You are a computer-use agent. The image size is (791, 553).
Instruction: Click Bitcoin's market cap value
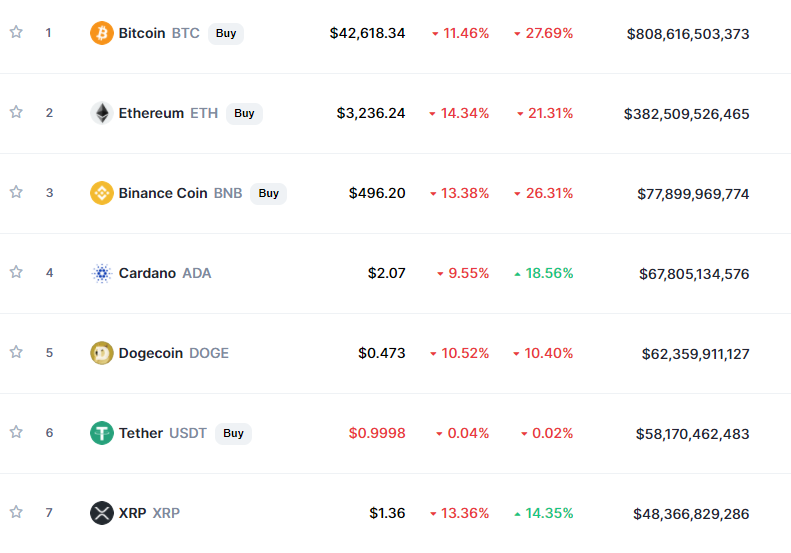pyautogui.click(x=687, y=34)
